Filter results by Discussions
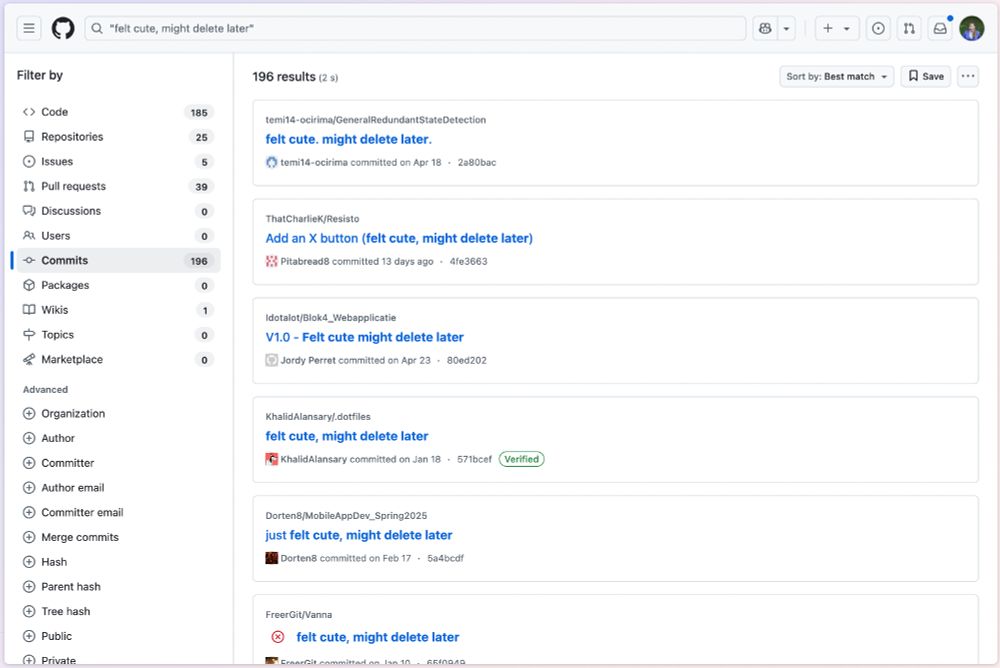 [118, 211]
